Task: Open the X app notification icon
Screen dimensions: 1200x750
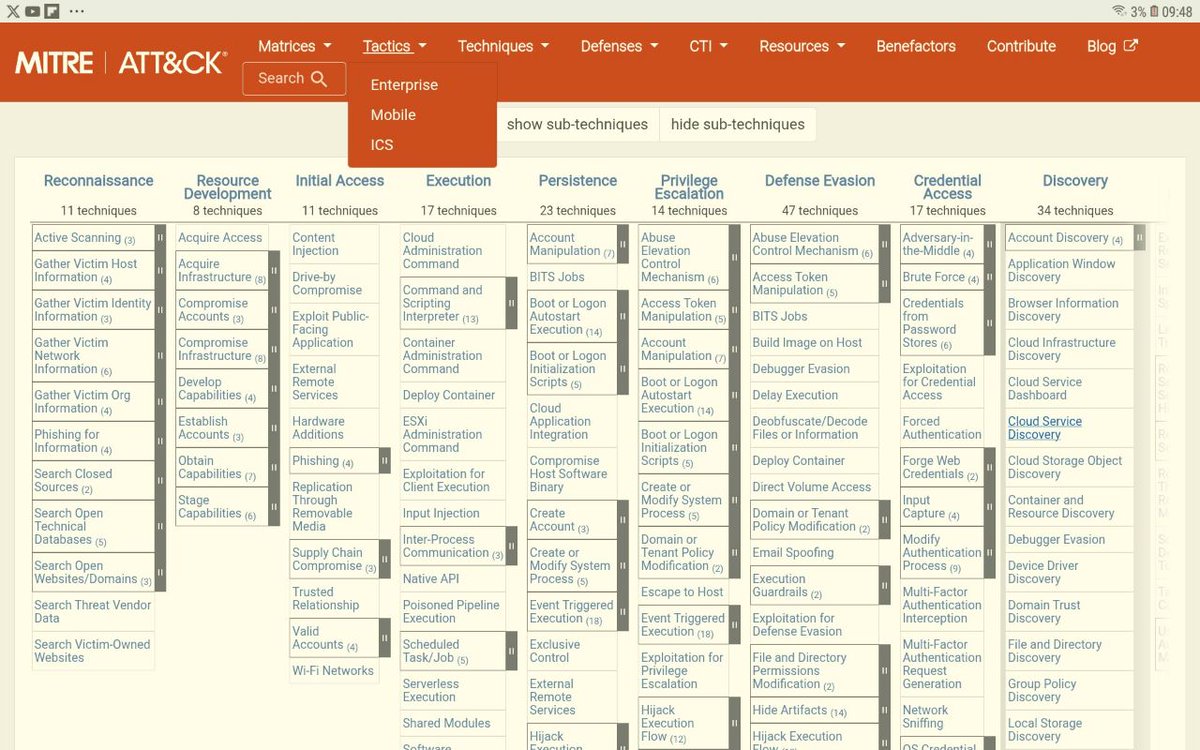Action: (11, 11)
